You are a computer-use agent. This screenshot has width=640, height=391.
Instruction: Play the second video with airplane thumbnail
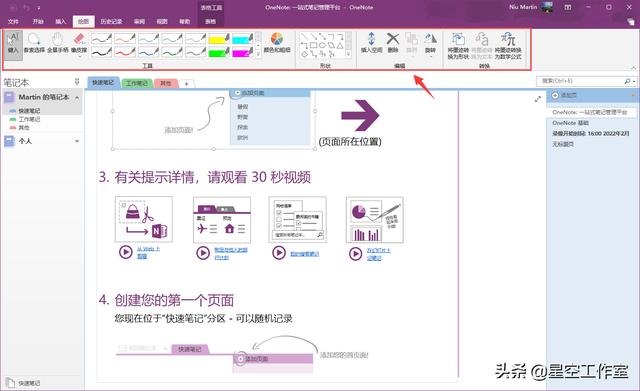[203, 253]
